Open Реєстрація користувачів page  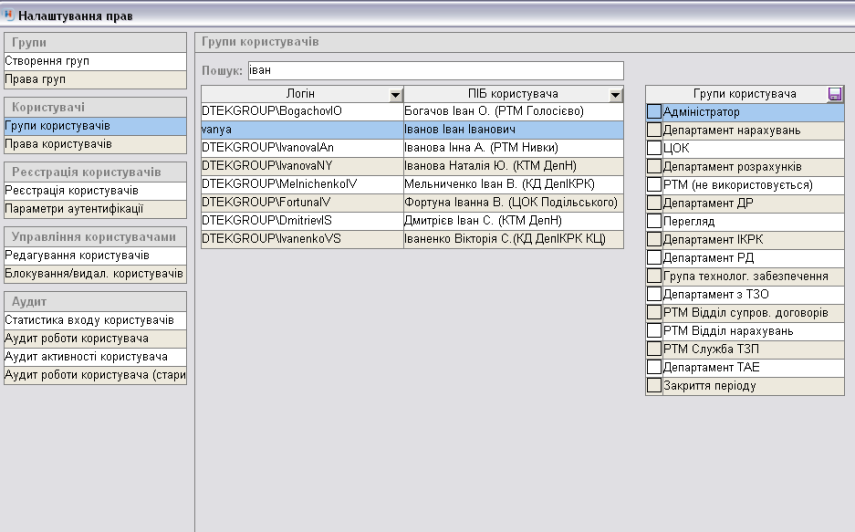click(94, 190)
